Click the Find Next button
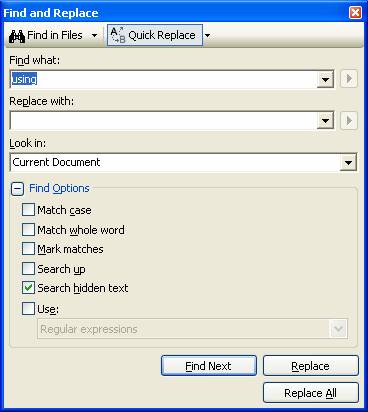This screenshot has height=412, width=368. click(209, 366)
